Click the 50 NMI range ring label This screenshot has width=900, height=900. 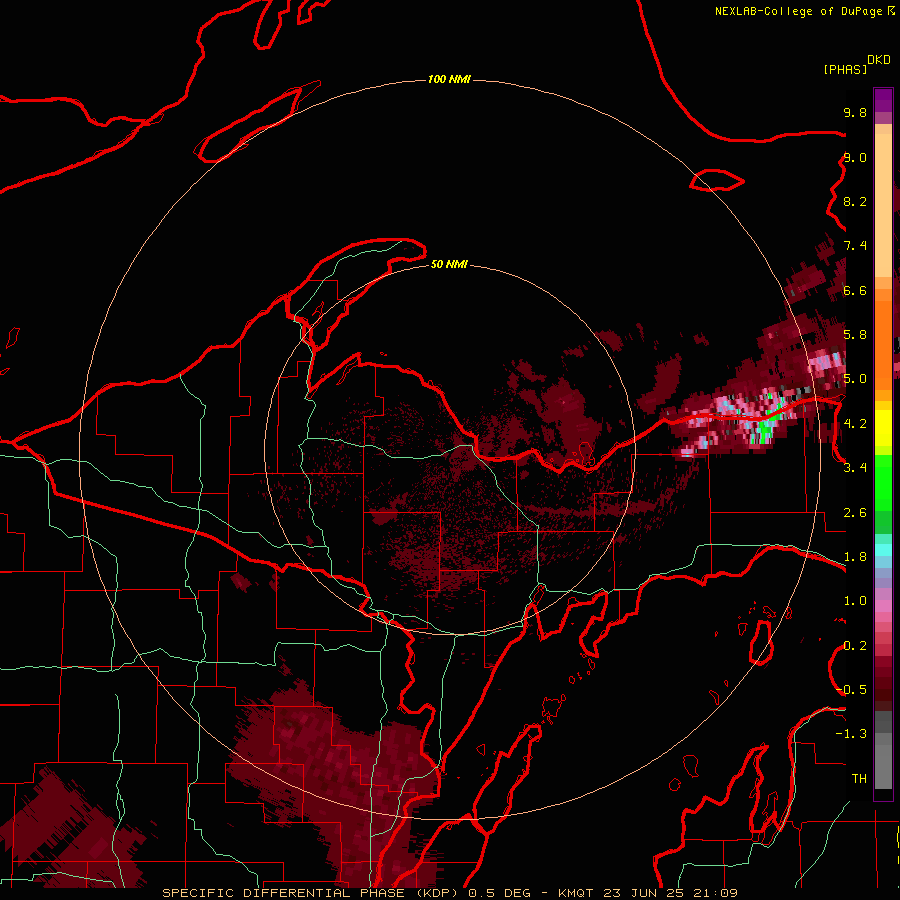pyautogui.click(x=449, y=264)
